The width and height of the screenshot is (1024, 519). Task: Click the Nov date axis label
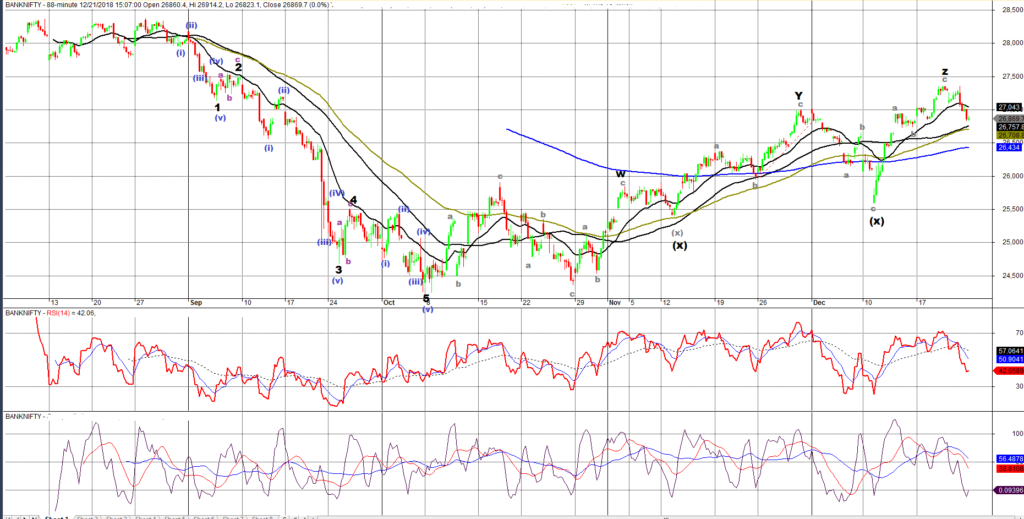coord(615,303)
